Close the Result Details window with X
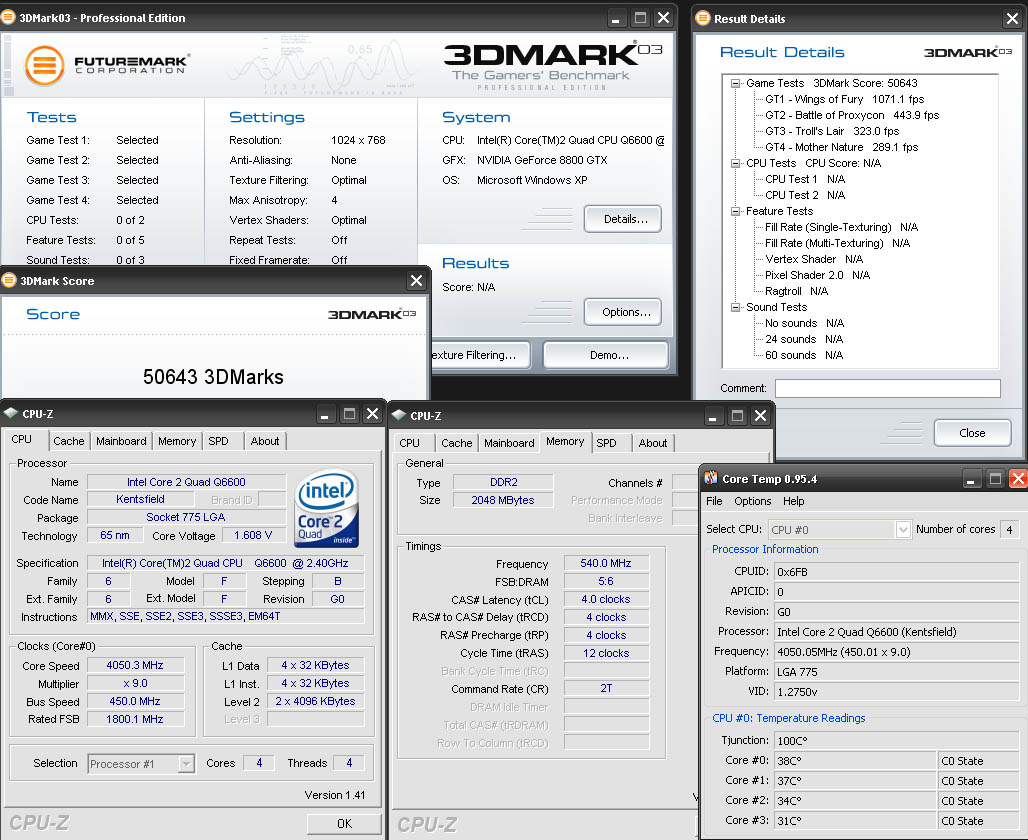Viewport: 1028px width, 840px height. [1012, 19]
